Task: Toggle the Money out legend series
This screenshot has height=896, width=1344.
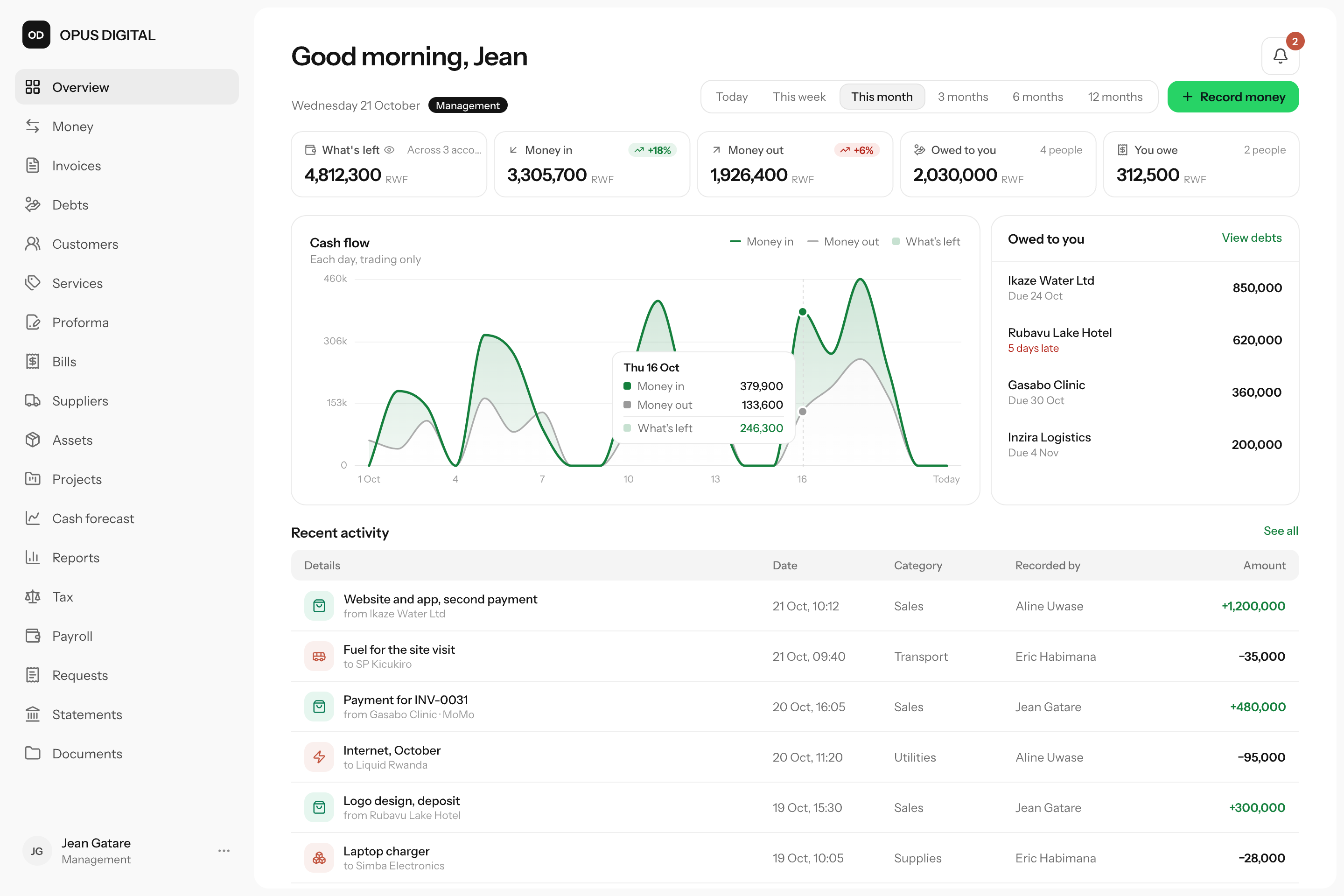Action: coord(842,242)
